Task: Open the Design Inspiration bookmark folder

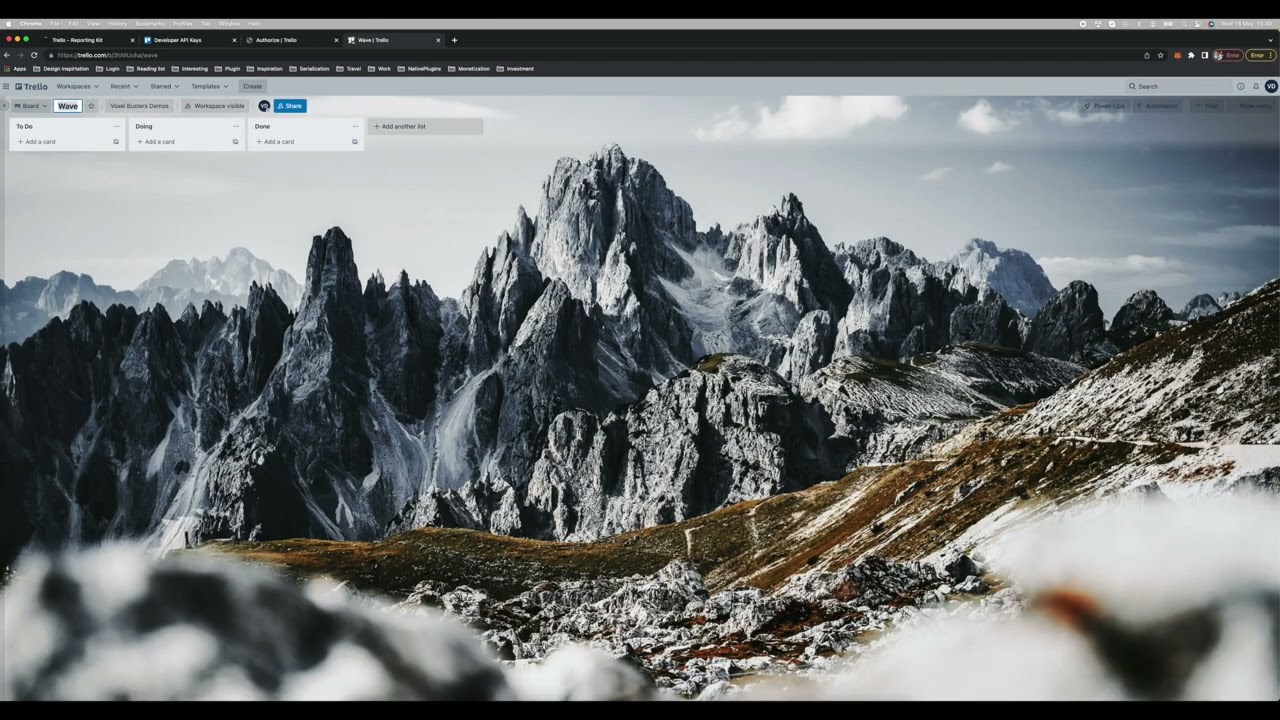Action: [61, 69]
